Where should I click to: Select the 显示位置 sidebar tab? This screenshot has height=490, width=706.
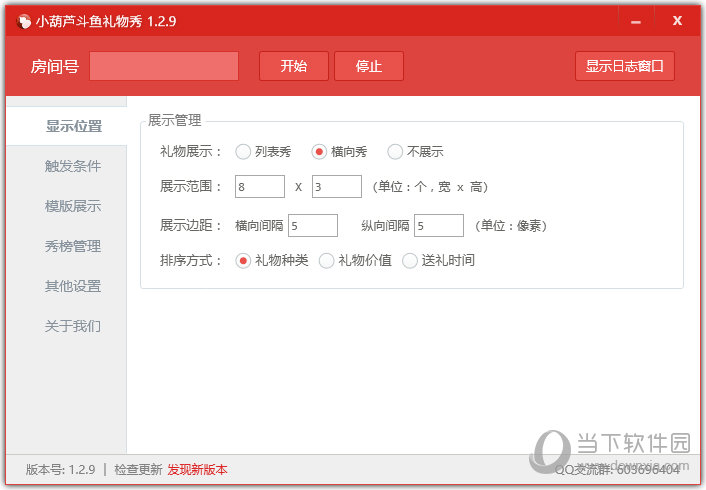coord(66,126)
